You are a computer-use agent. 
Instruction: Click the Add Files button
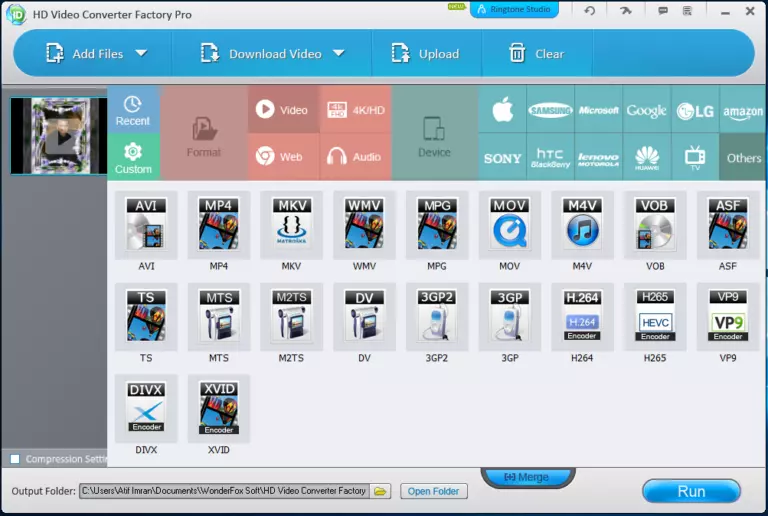(x=84, y=53)
